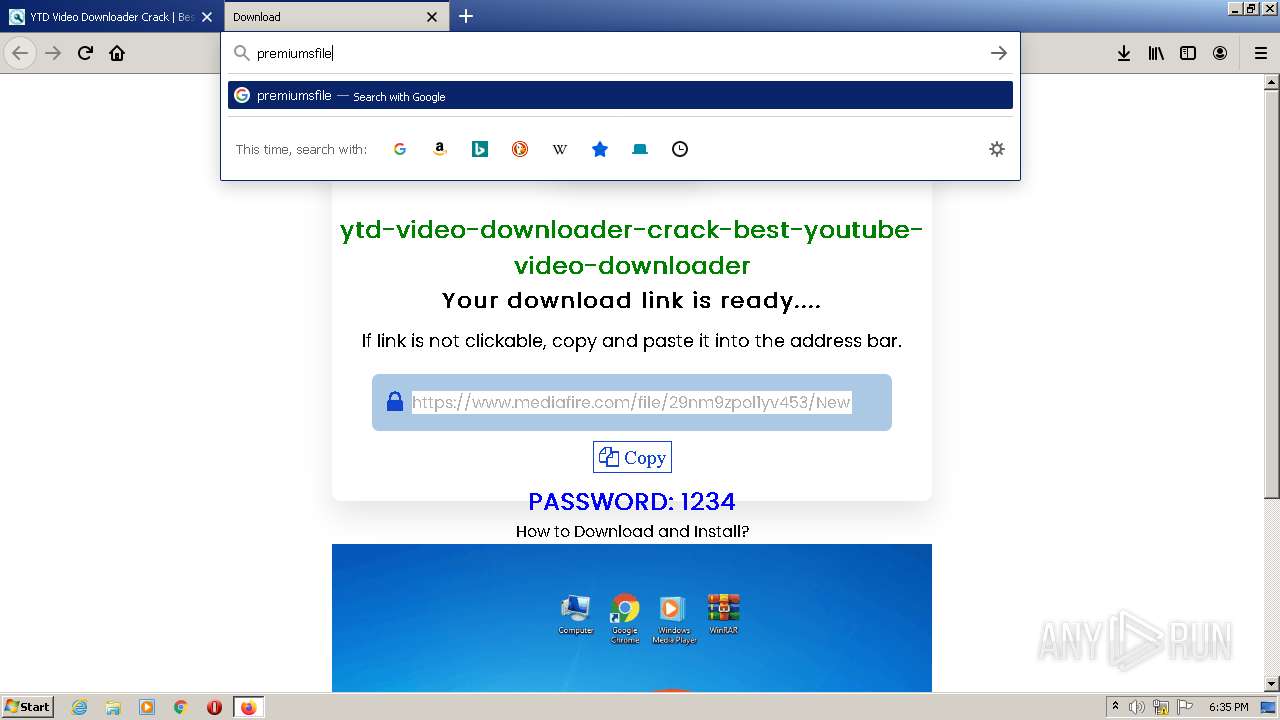Close the YTD Video Downloader Crack tab

pos(207,17)
